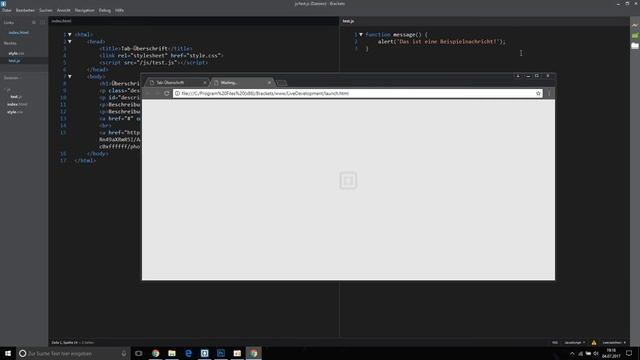Click the Chrome profile button in title bar
This screenshot has height=360, width=640.
518,76
